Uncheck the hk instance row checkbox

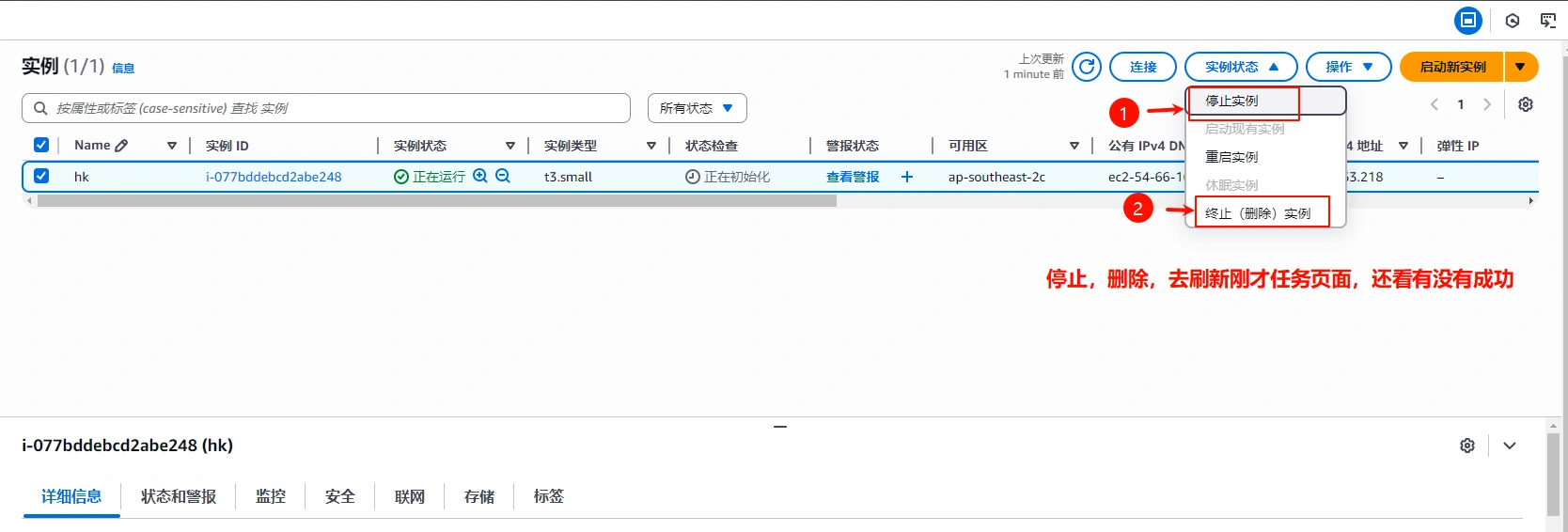click(41, 176)
